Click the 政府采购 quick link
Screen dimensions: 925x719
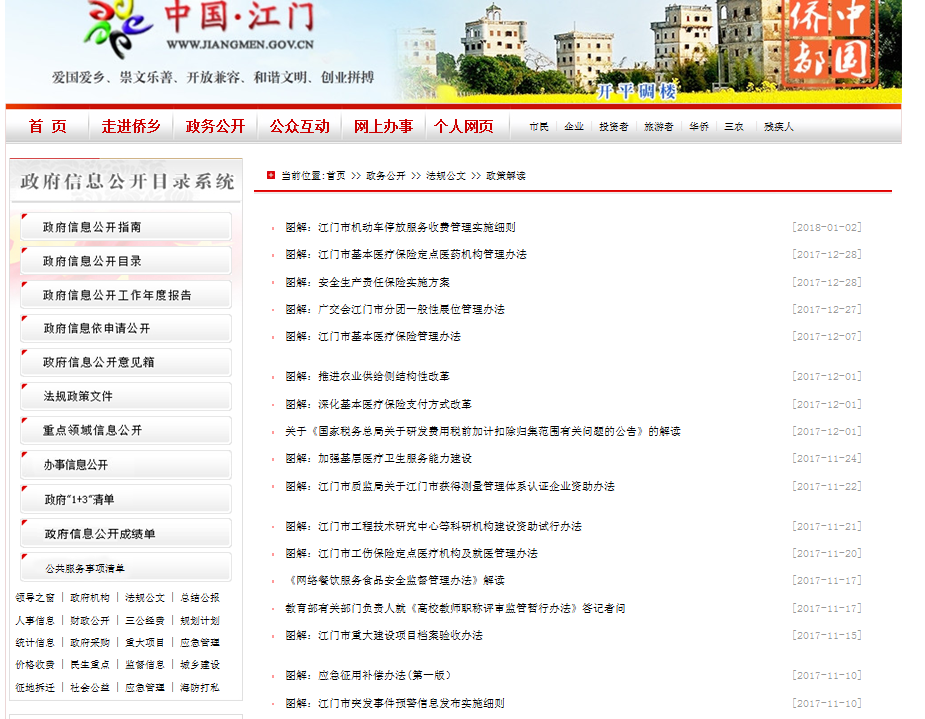tap(90, 643)
